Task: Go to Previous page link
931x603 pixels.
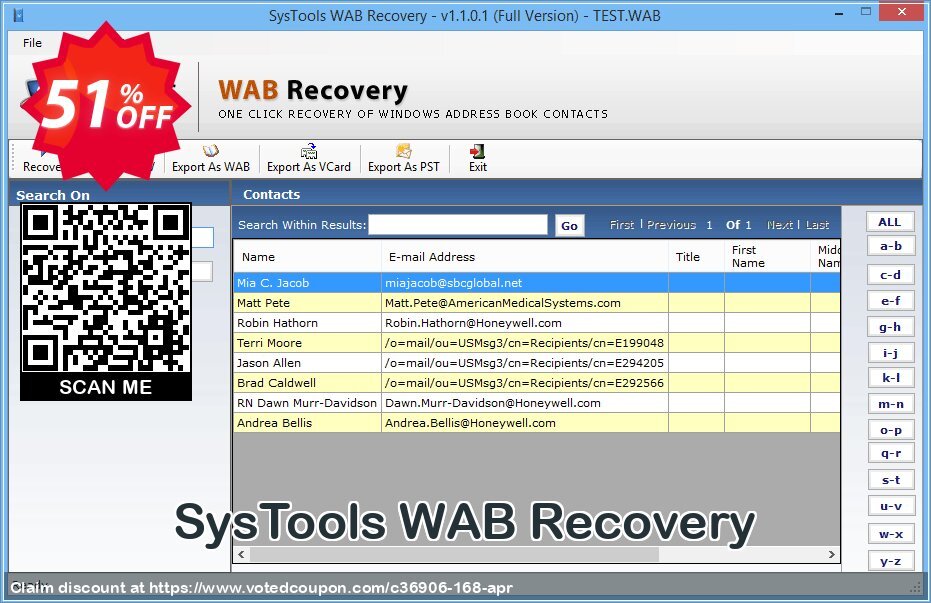Action: [x=671, y=225]
